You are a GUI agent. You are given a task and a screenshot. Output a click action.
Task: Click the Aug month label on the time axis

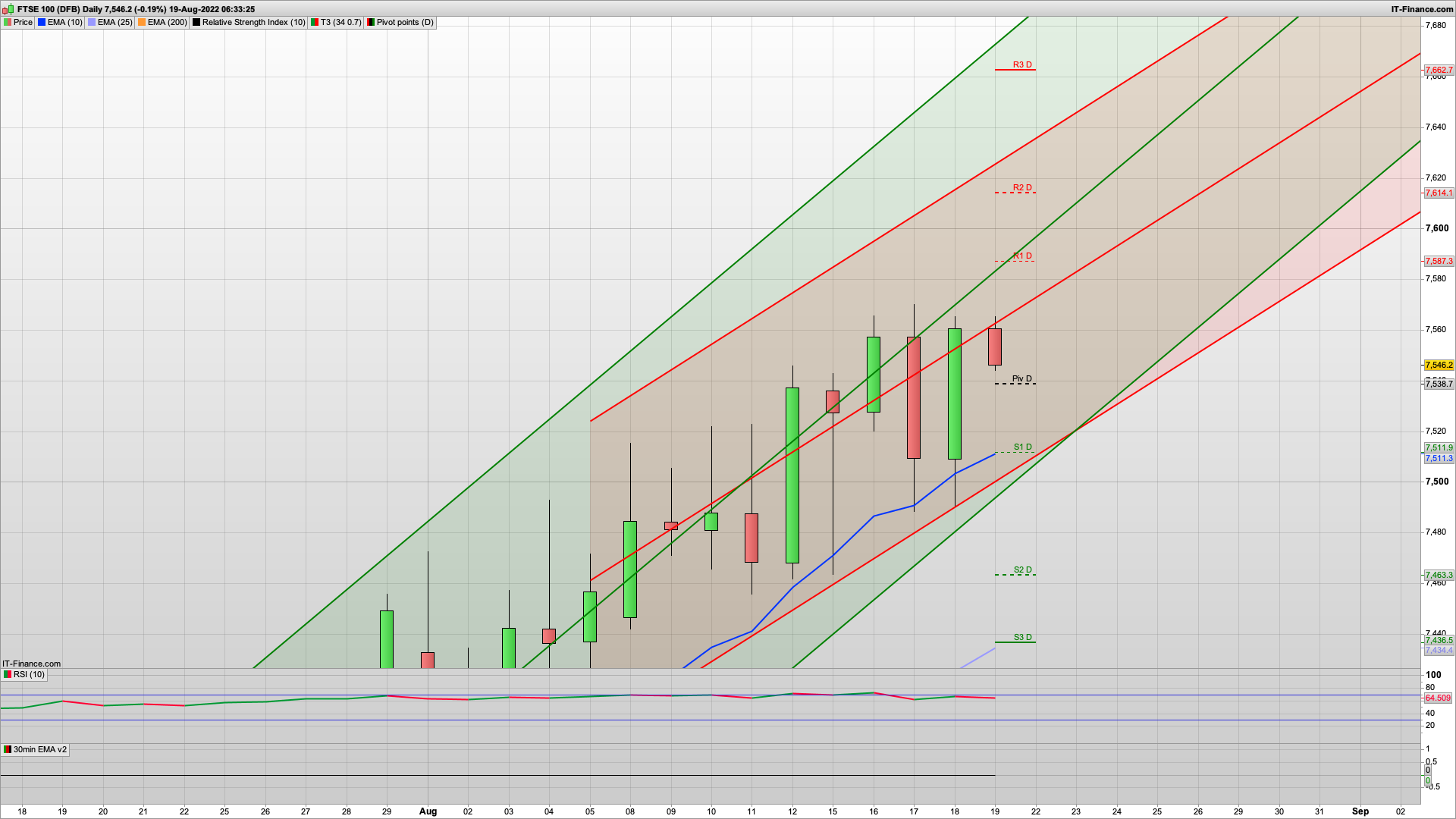coord(428,811)
